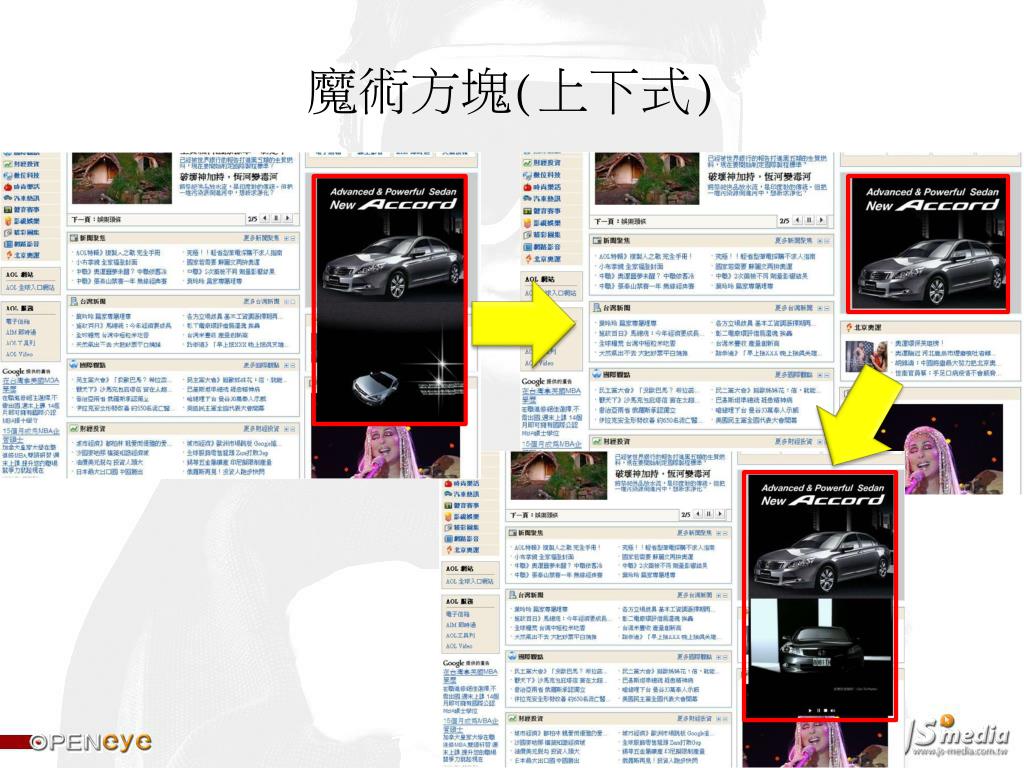Click 數位科技 icon in left screenshot sidebar

click(7, 176)
